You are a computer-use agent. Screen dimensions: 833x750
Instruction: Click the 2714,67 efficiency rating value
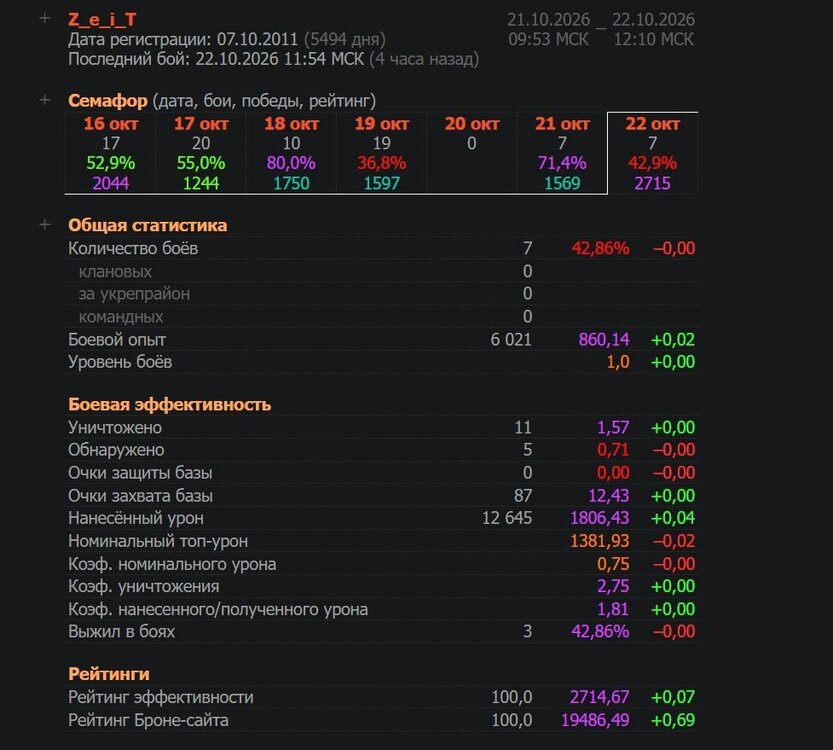tap(600, 697)
